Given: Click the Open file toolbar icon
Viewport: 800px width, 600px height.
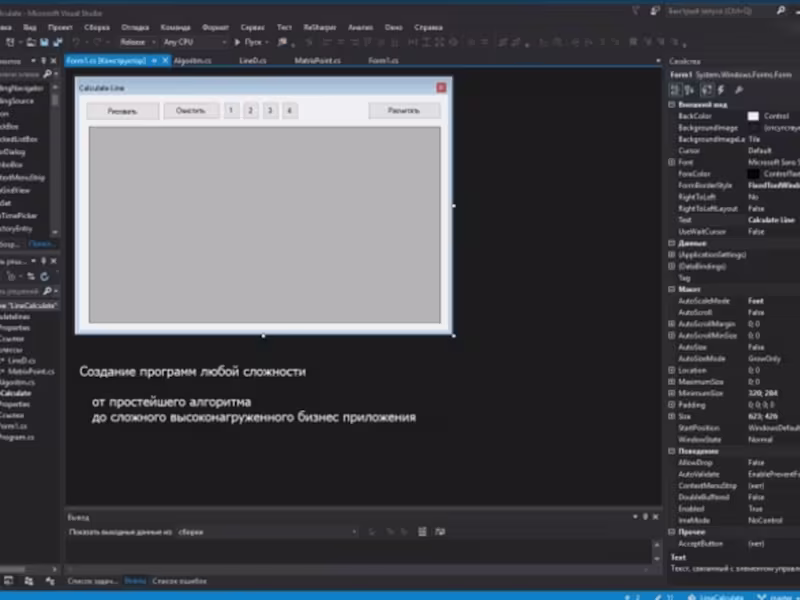Looking at the screenshot, I should pyautogui.click(x=31, y=42).
